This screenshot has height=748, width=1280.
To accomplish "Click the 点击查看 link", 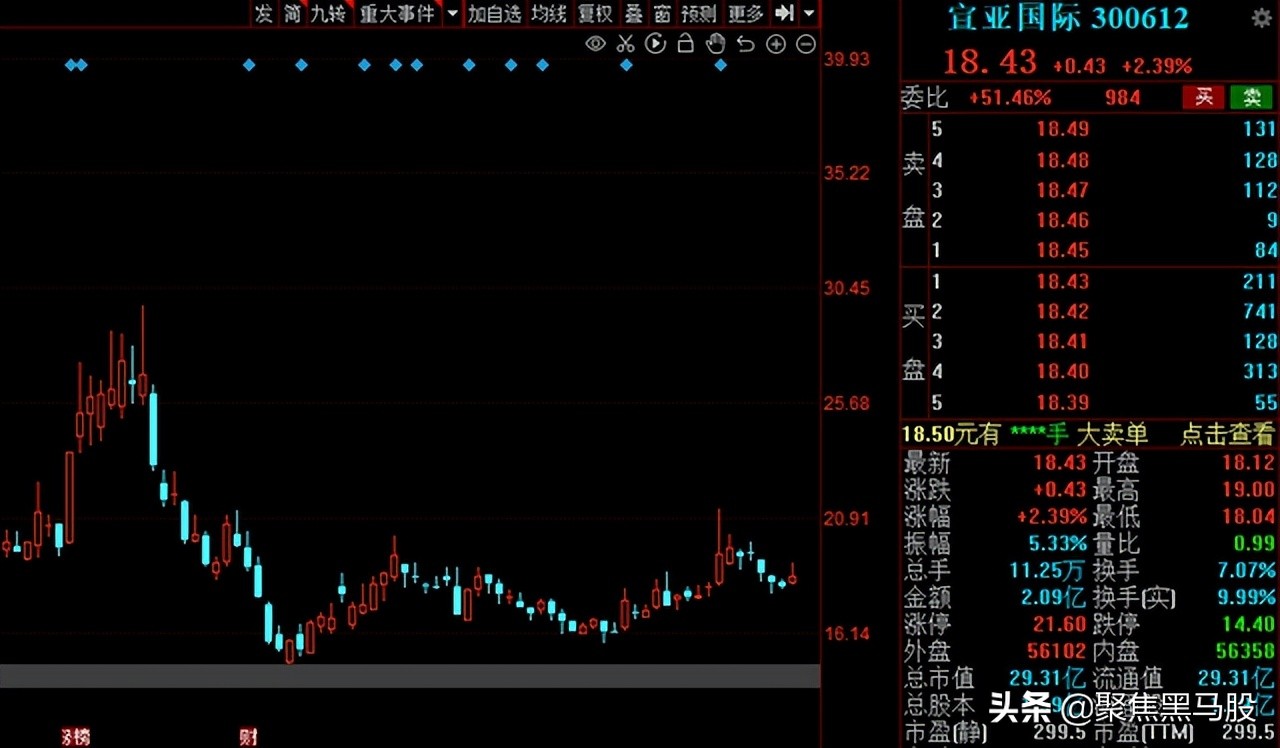I will 1227,434.
